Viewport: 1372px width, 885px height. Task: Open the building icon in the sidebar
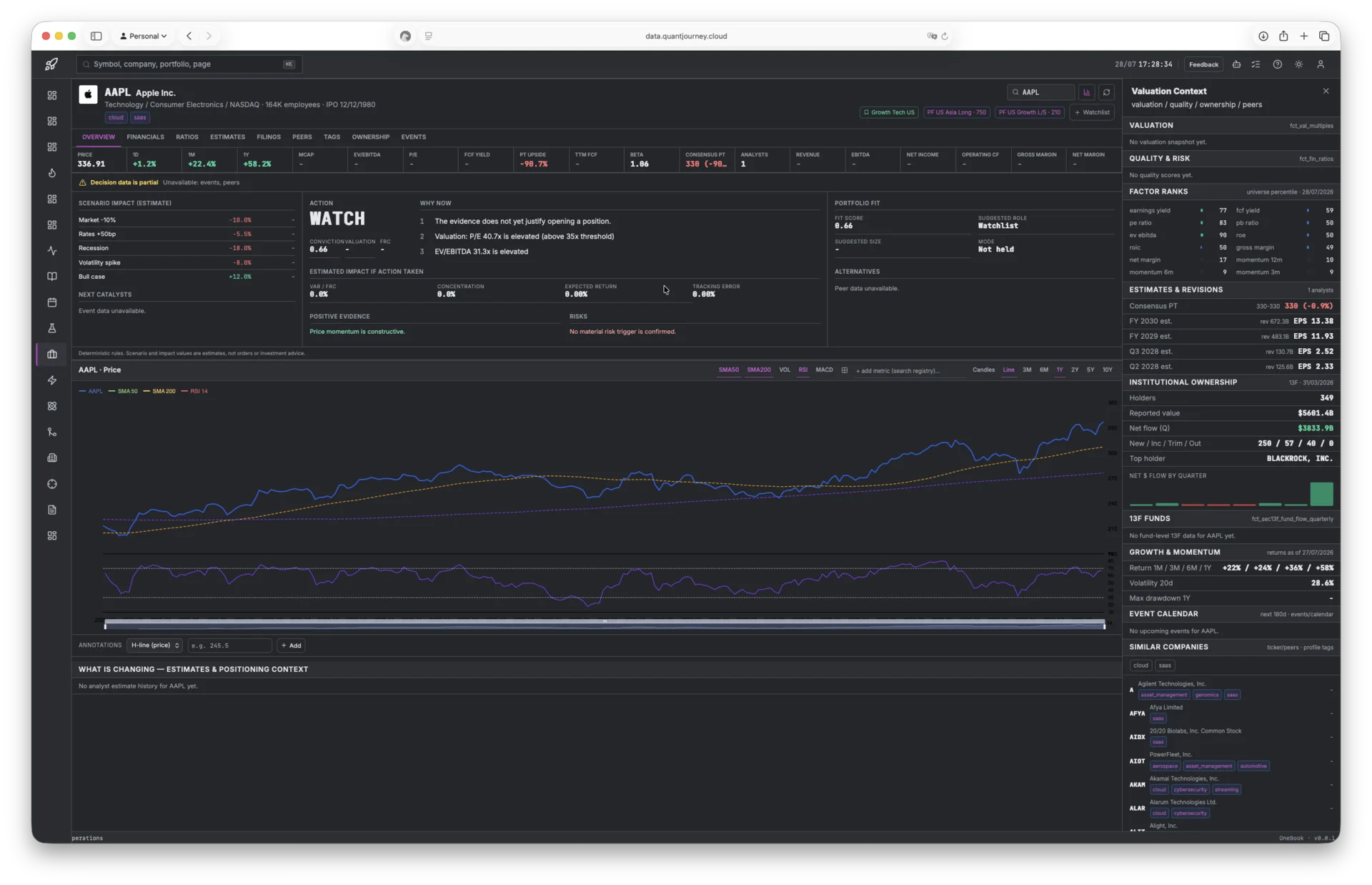tap(52, 458)
